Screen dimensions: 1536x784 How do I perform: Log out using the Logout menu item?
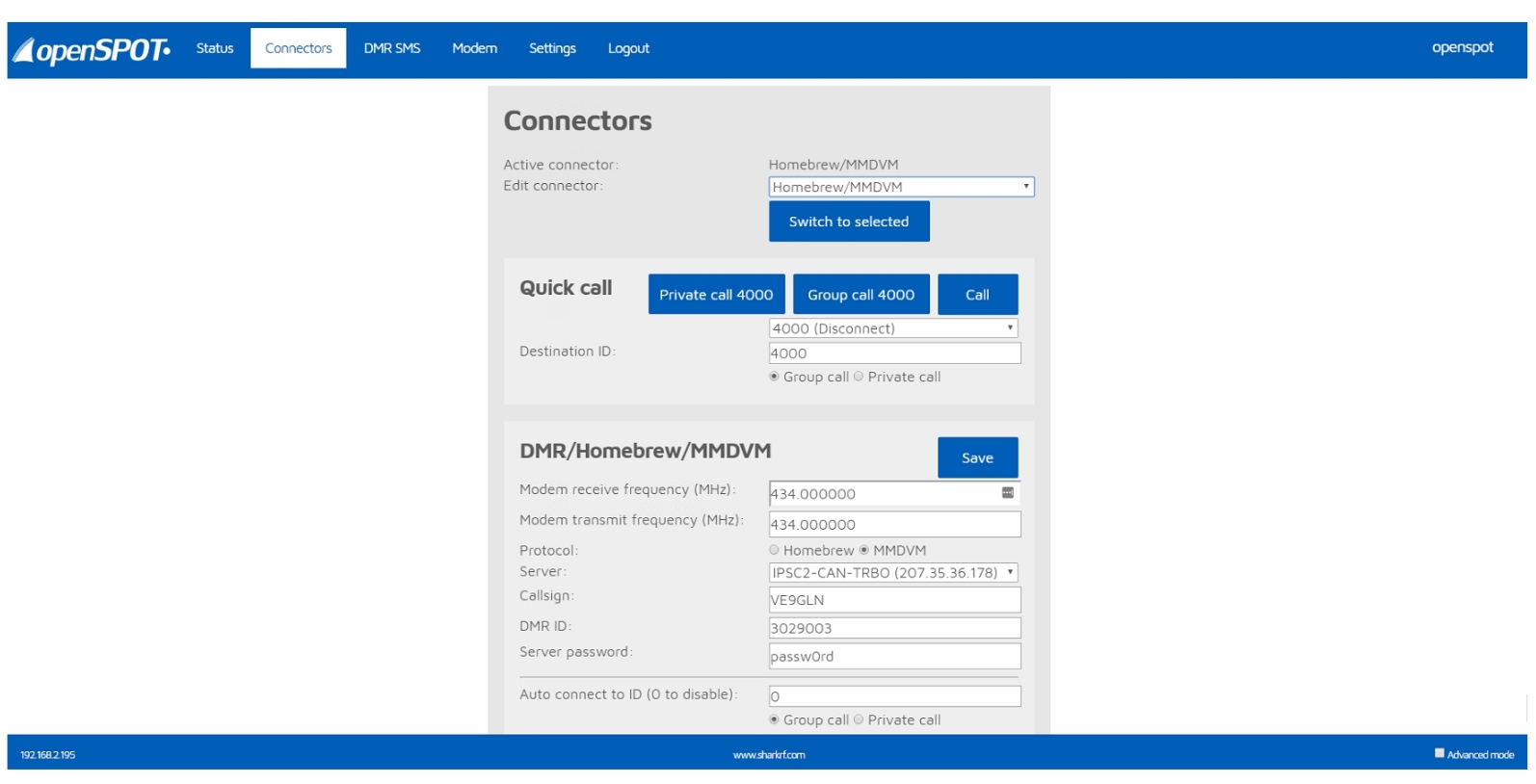click(628, 48)
